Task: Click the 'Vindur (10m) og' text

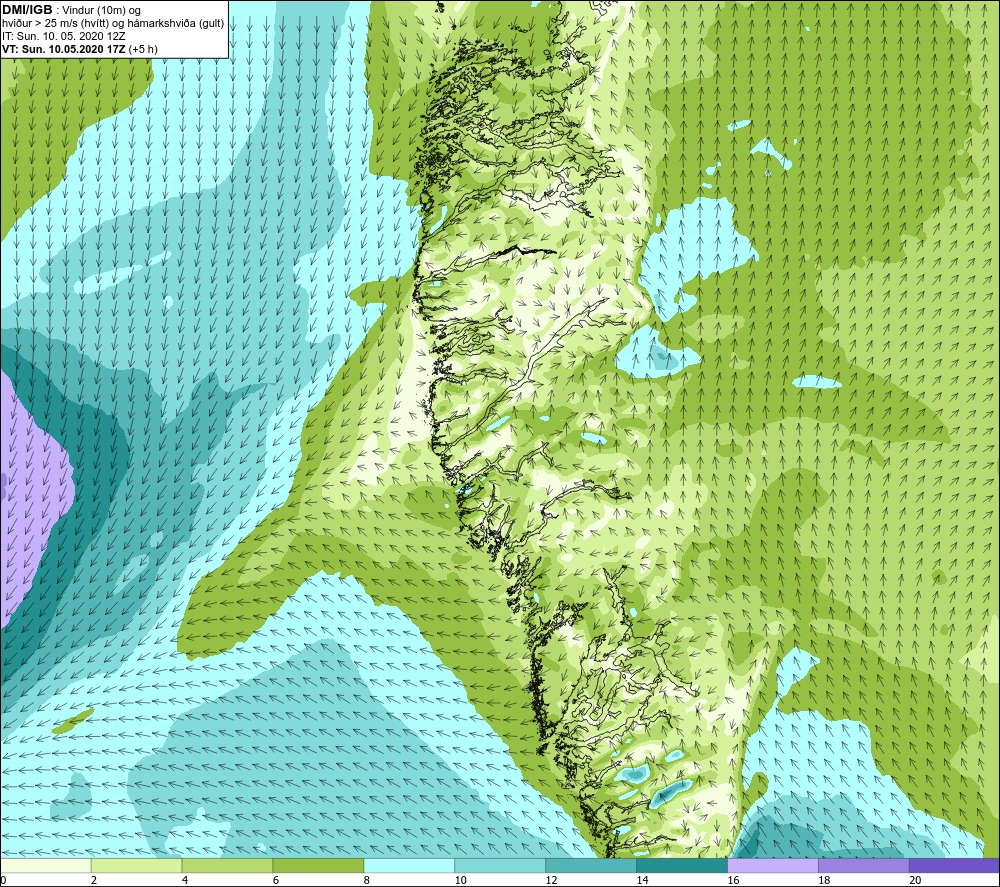Action: click(x=103, y=11)
